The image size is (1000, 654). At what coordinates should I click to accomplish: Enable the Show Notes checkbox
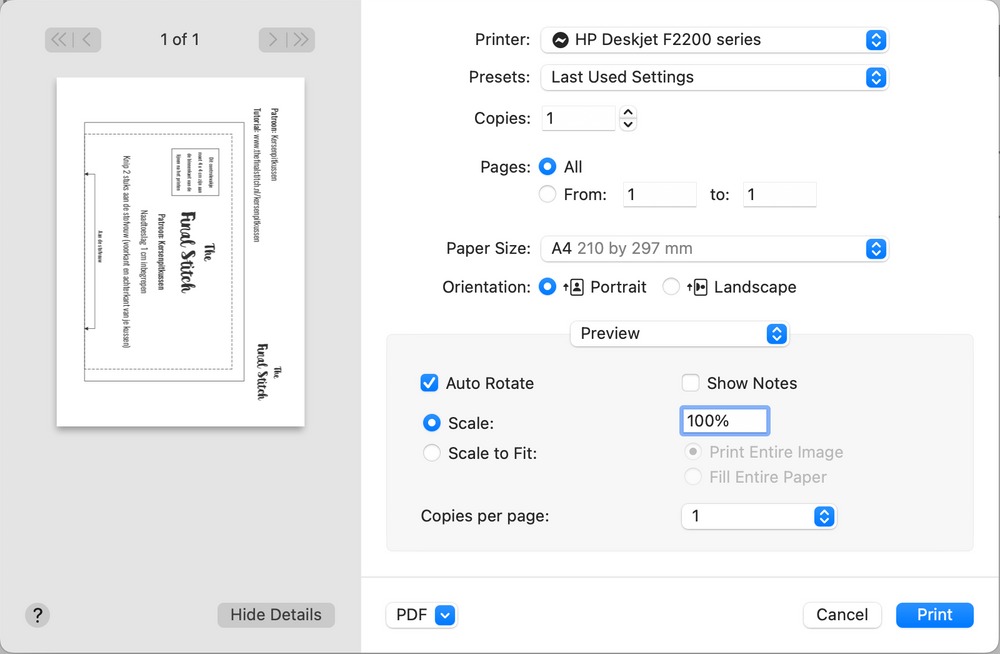tap(691, 383)
